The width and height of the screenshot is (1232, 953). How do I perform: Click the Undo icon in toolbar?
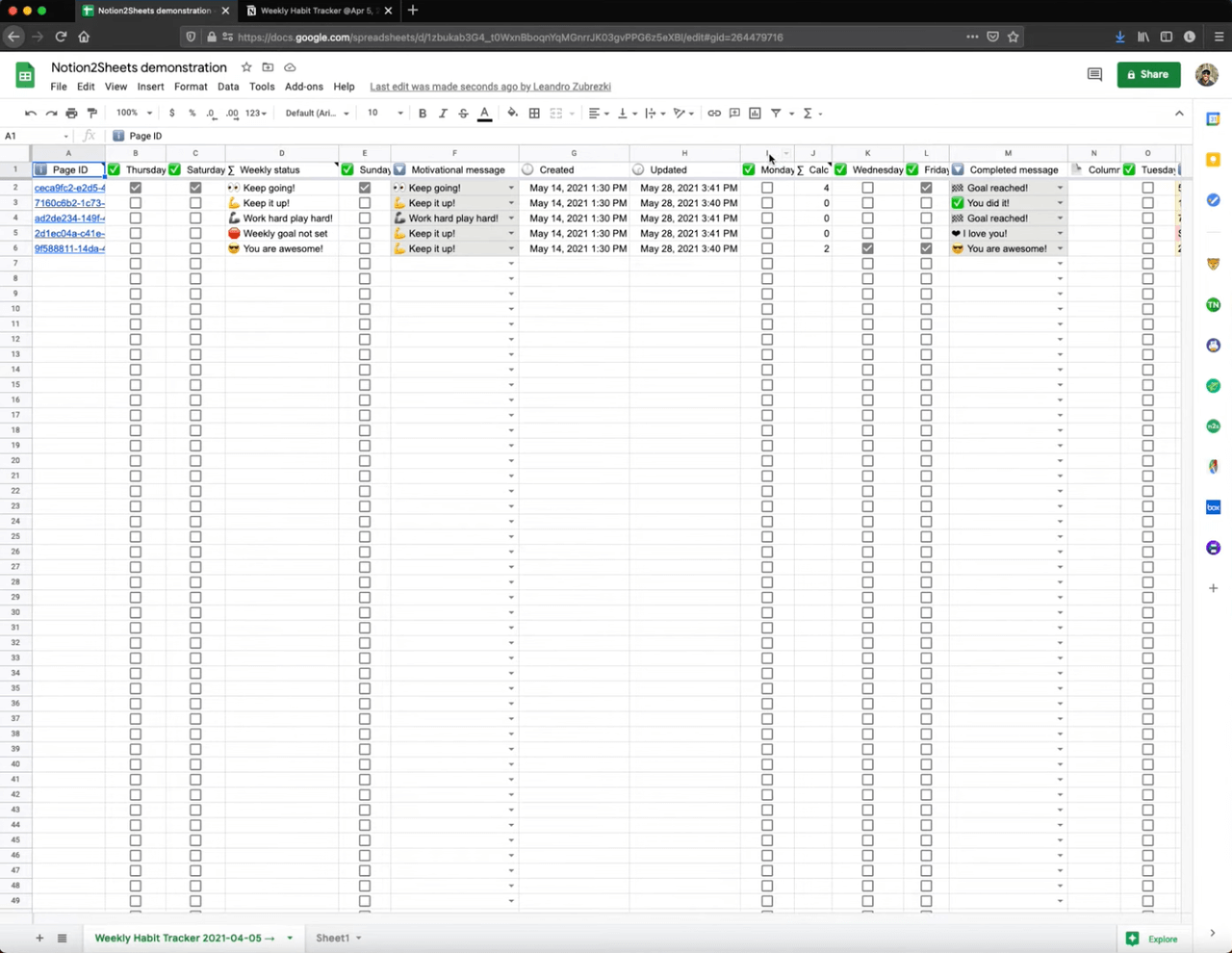pos(31,114)
